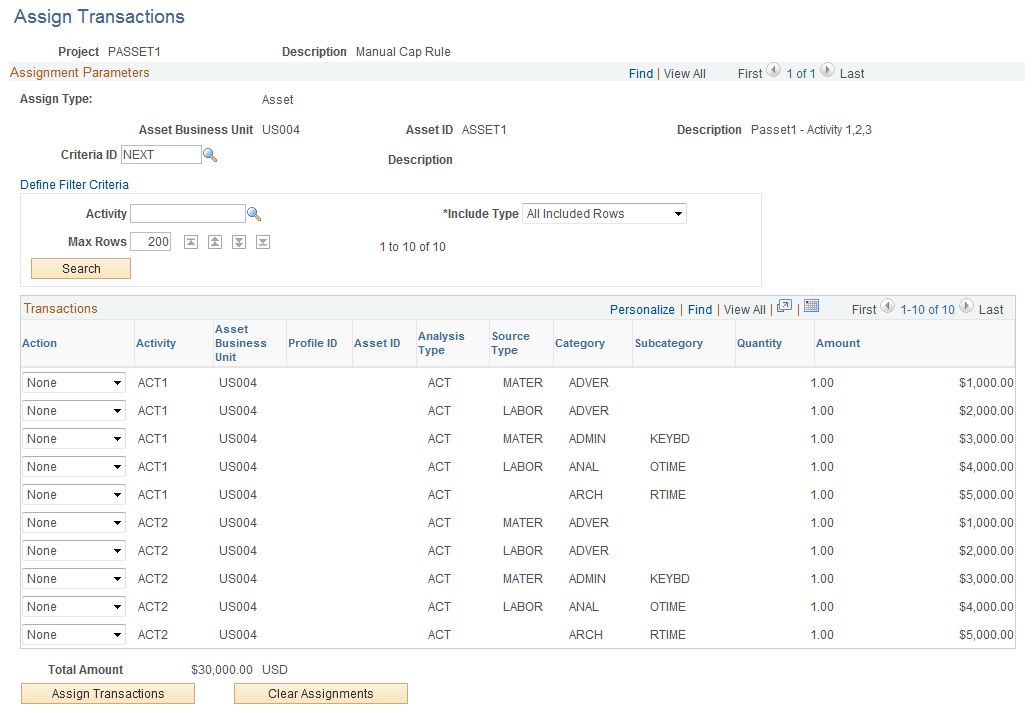The image size is (1036, 713).
Task: Show next rows arrow icon beside Max Rows
Action: pos(239,242)
